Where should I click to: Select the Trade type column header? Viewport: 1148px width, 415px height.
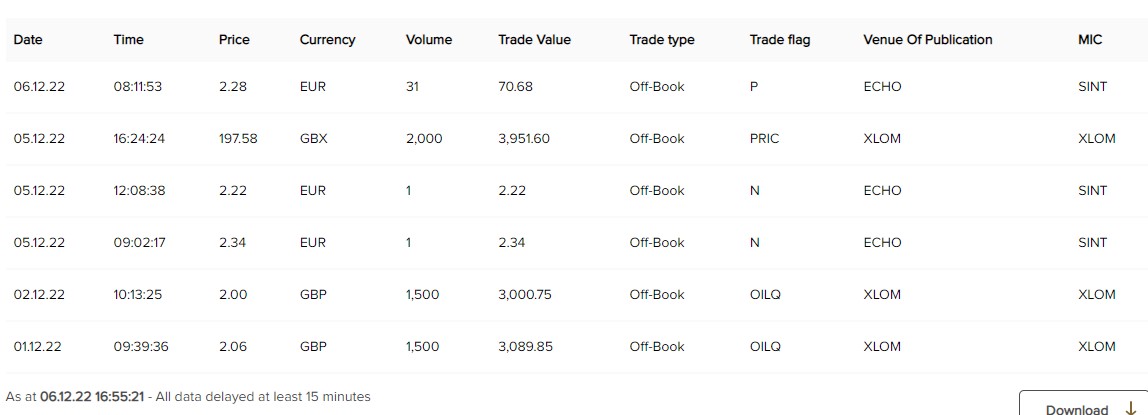pyautogui.click(x=662, y=40)
